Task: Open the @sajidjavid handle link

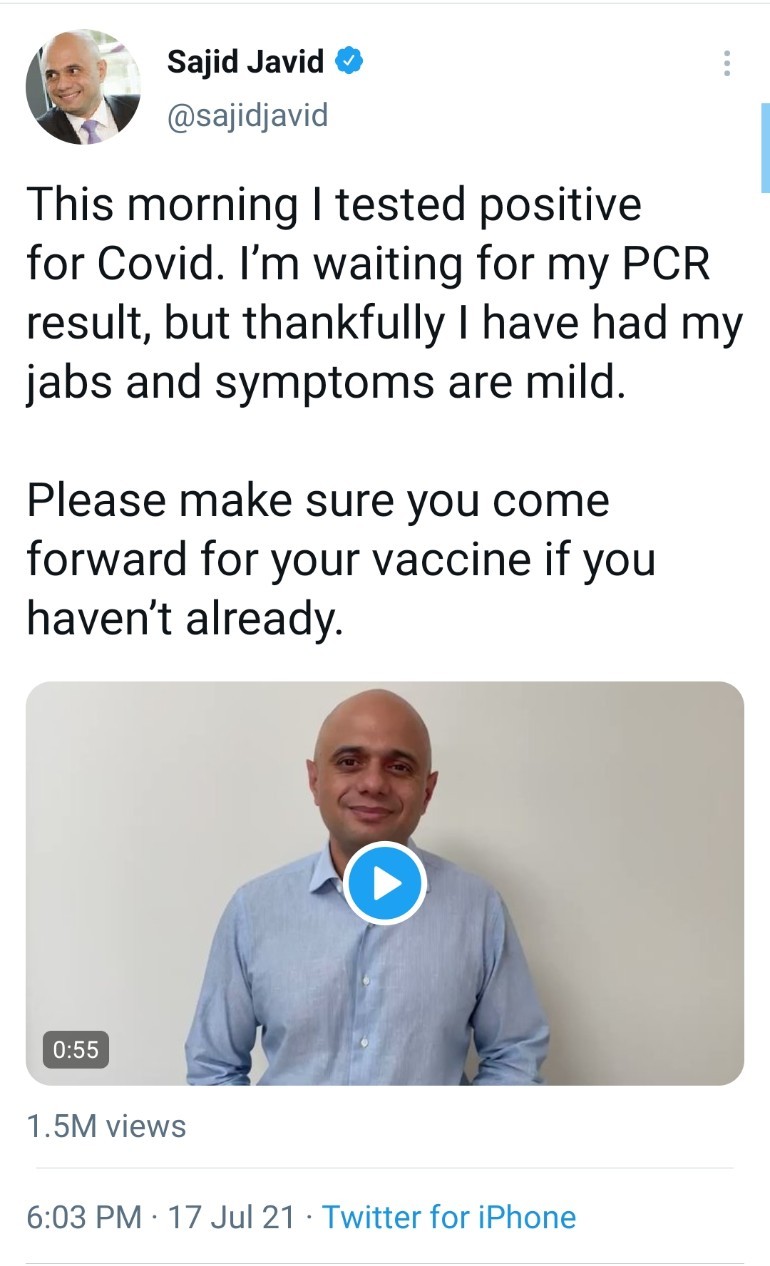Action: (247, 115)
